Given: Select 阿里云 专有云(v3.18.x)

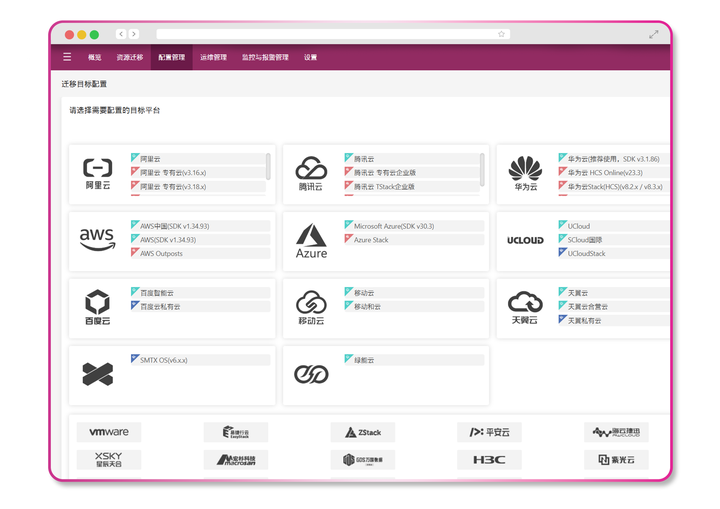Looking at the screenshot, I should pos(198,187).
